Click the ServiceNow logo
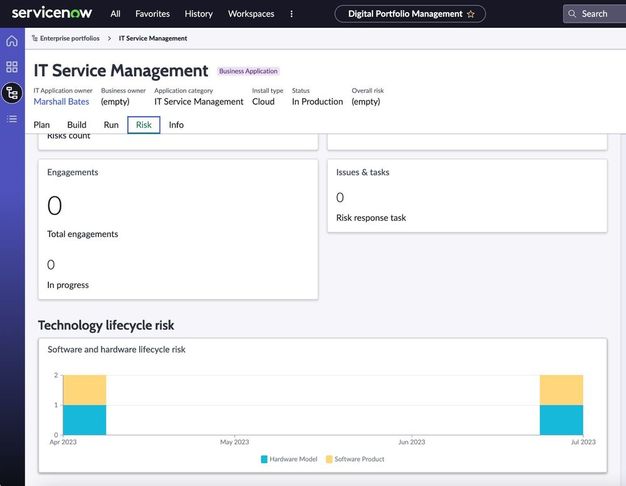626x486 pixels. click(53, 14)
